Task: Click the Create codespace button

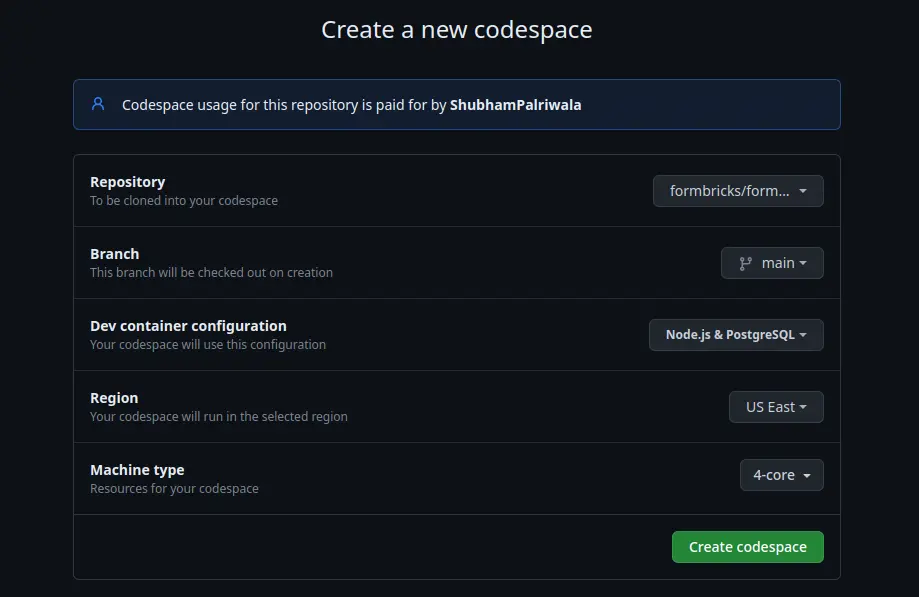Action: point(747,547)
